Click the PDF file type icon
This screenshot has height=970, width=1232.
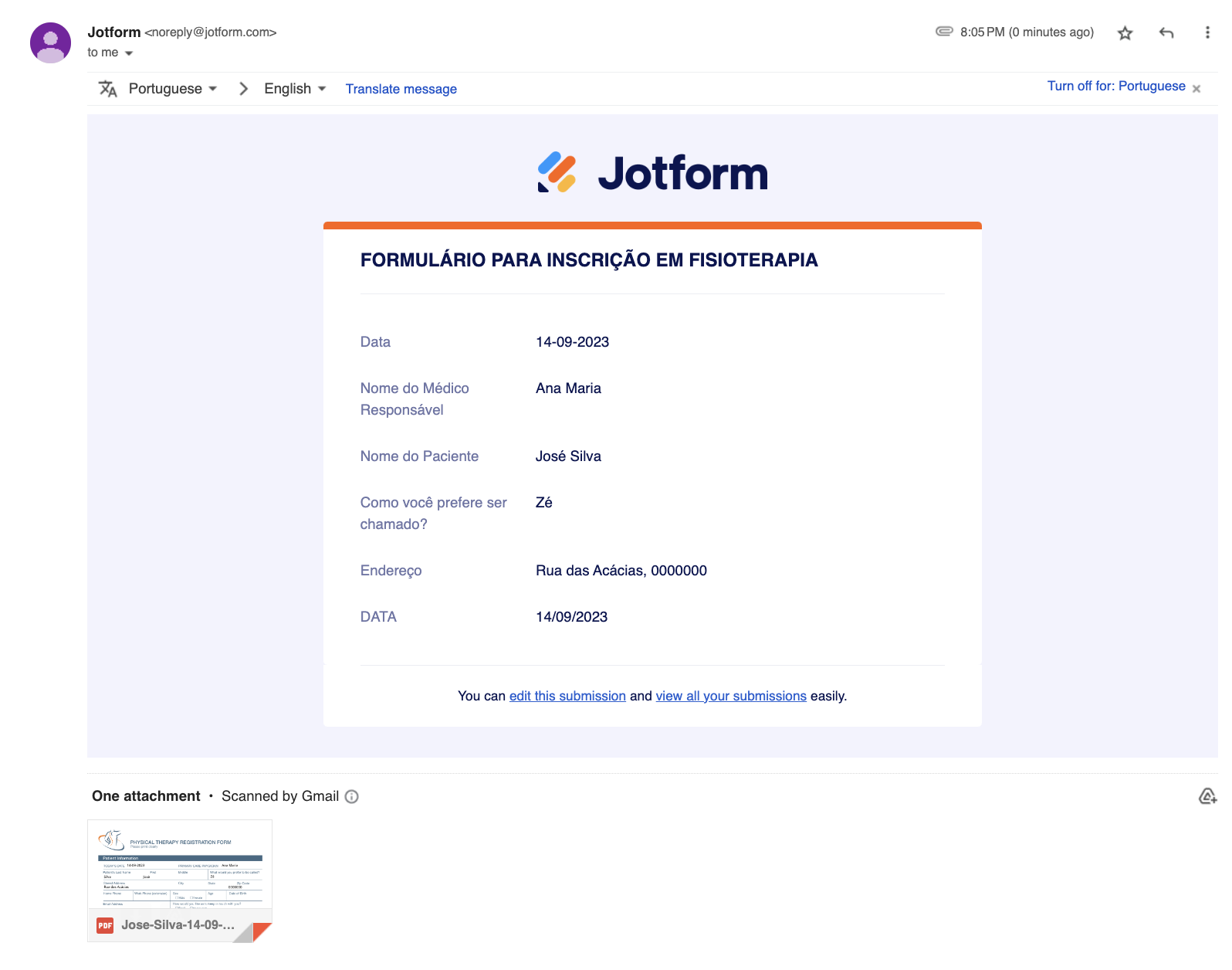[105, 925]
